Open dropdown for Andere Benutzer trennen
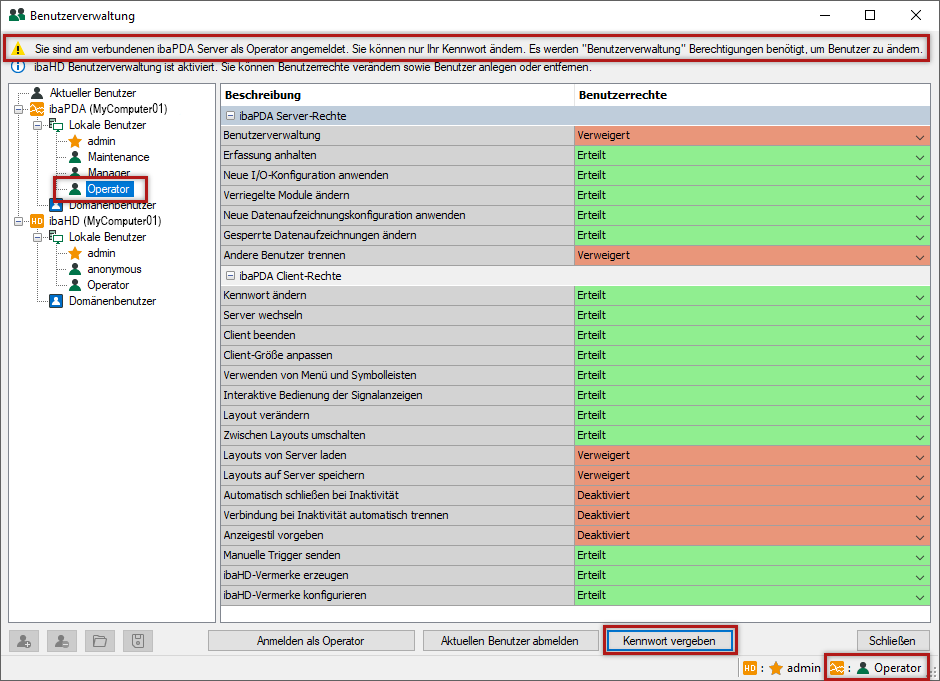 pos(919,256)
